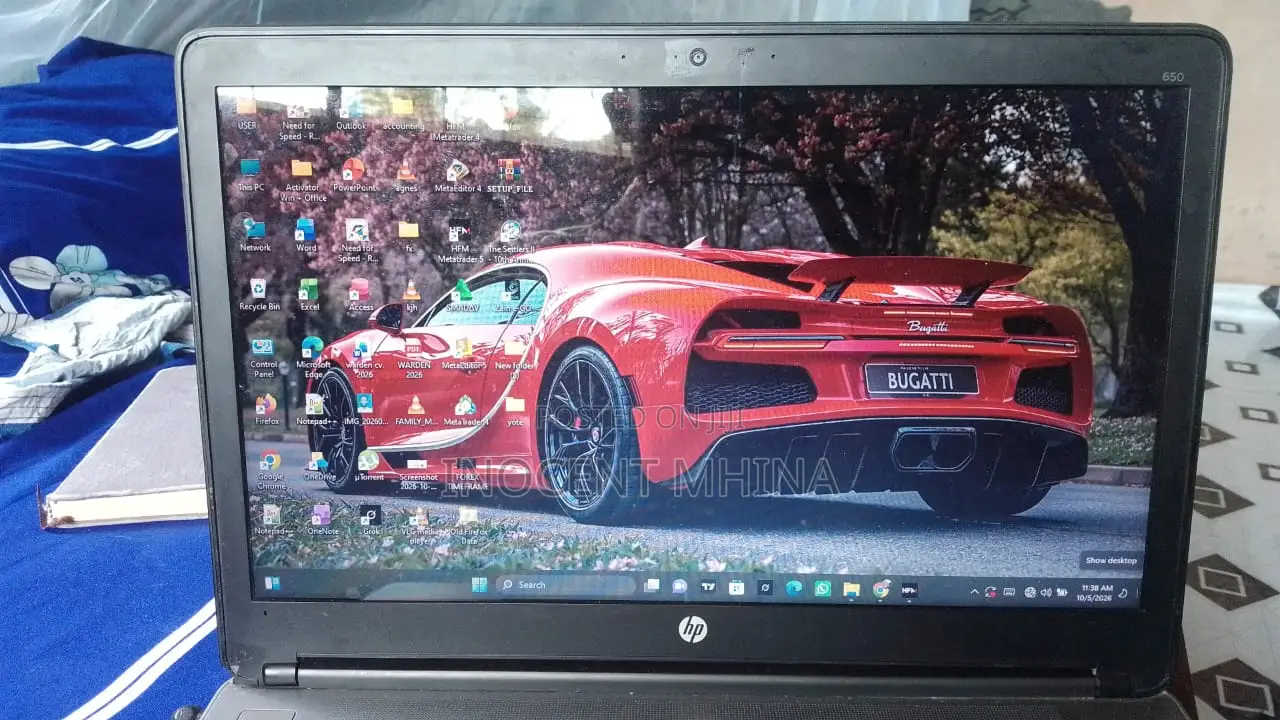This screenshot has height=720, width=1280.
Task: Open the MetaEditor 5 shortcut
Action: 464,353
